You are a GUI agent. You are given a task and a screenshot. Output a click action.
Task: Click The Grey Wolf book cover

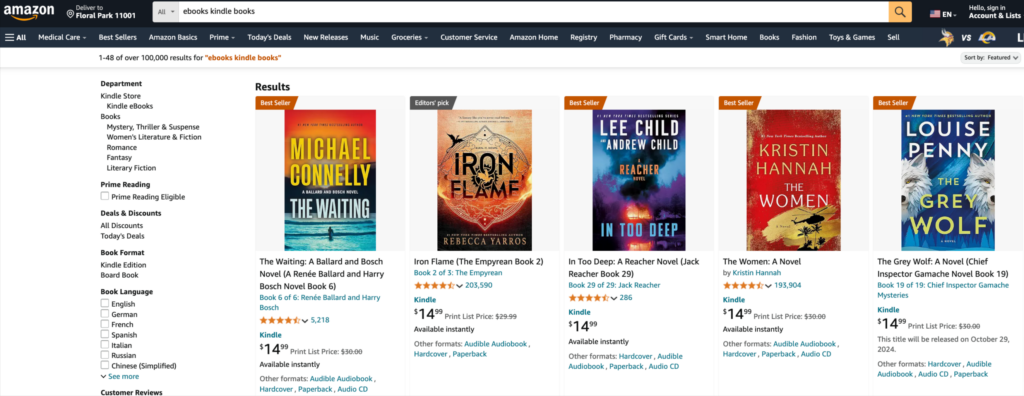pyautogui.click(x=948, y=180)
